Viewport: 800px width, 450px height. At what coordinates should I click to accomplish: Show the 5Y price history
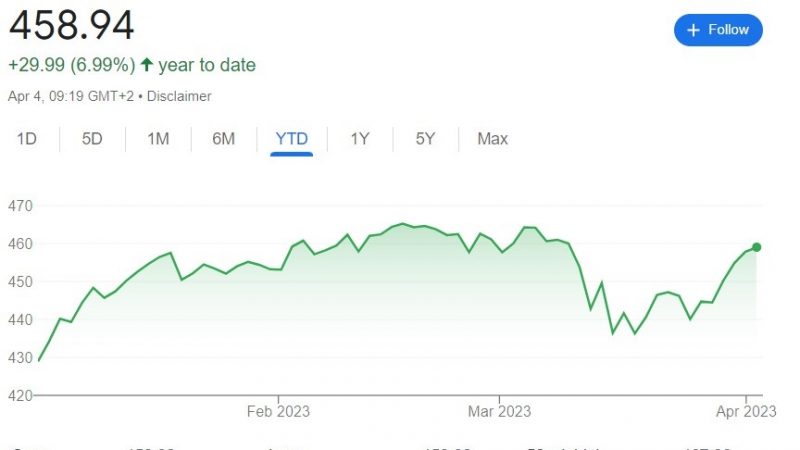coord(425,139)
